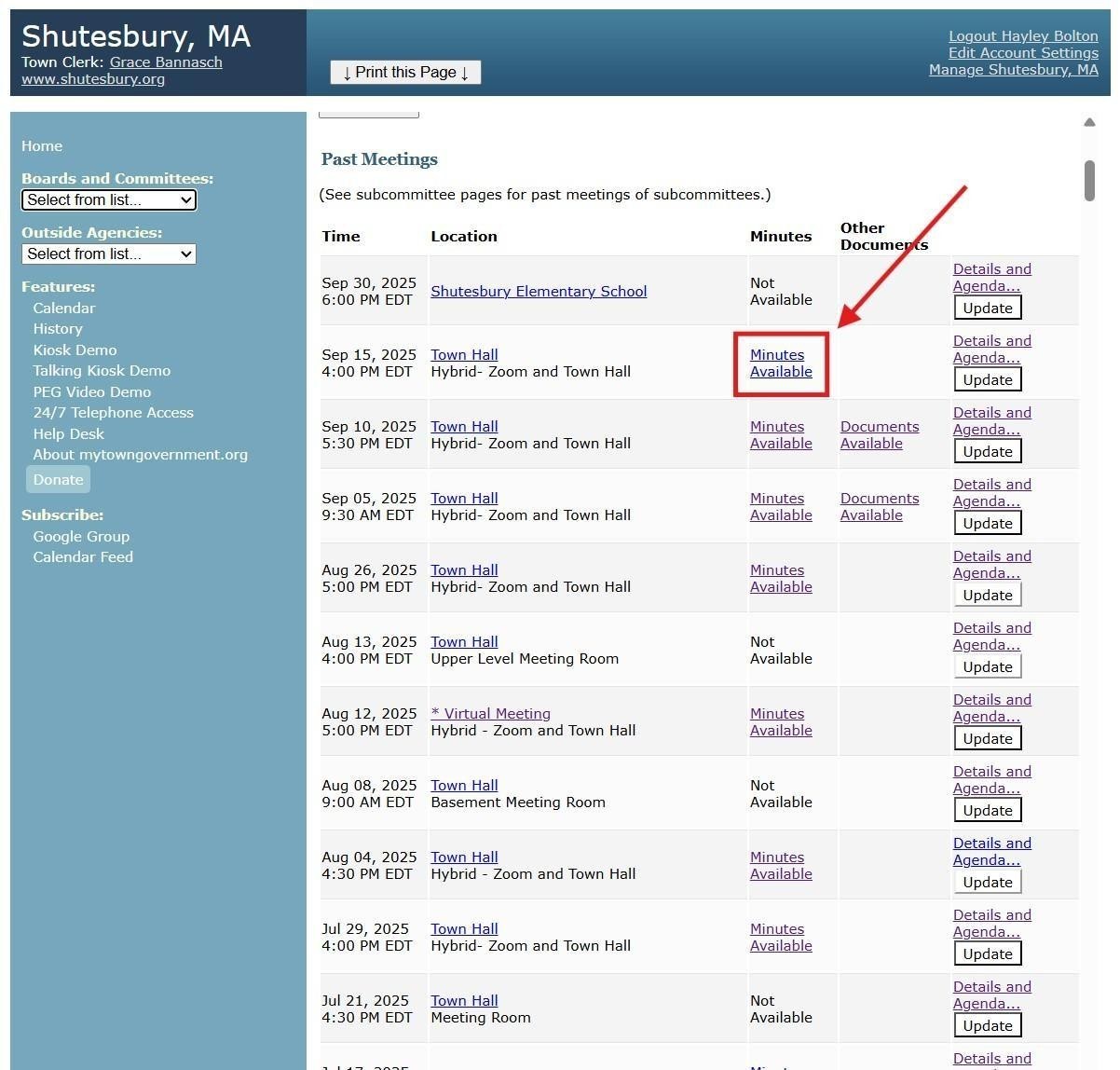1120x1070 pixels.
Task: Expand the Outside Agencies dropdown
Action: pyautogui.click(x=108, y=254)
